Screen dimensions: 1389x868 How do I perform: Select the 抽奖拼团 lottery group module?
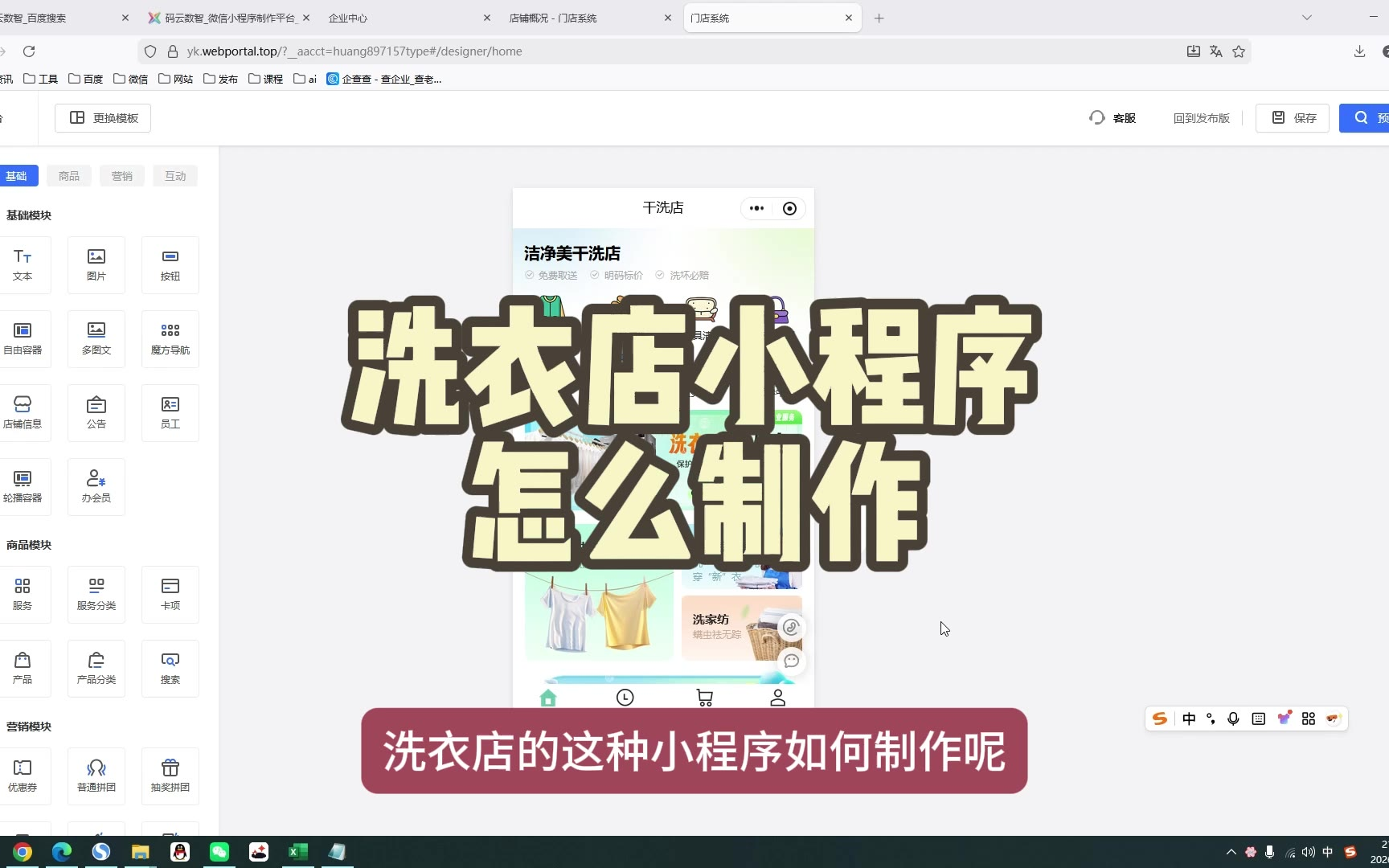click(170, 776)
